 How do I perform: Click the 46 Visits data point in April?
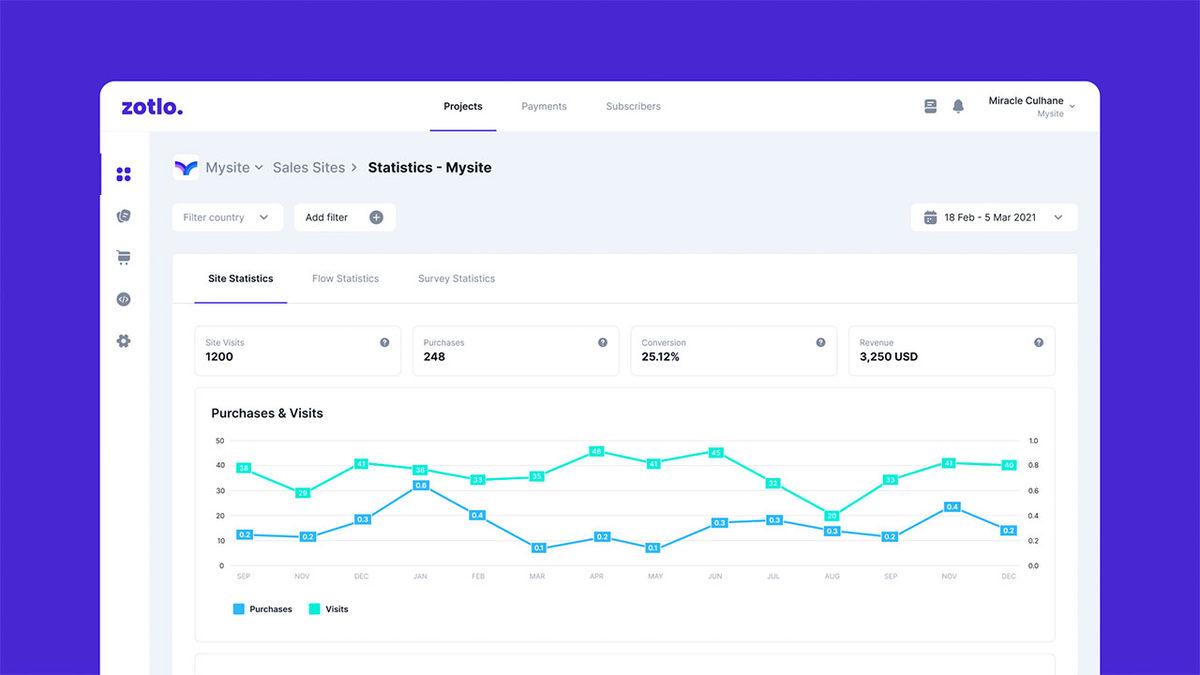click(597, 452)
